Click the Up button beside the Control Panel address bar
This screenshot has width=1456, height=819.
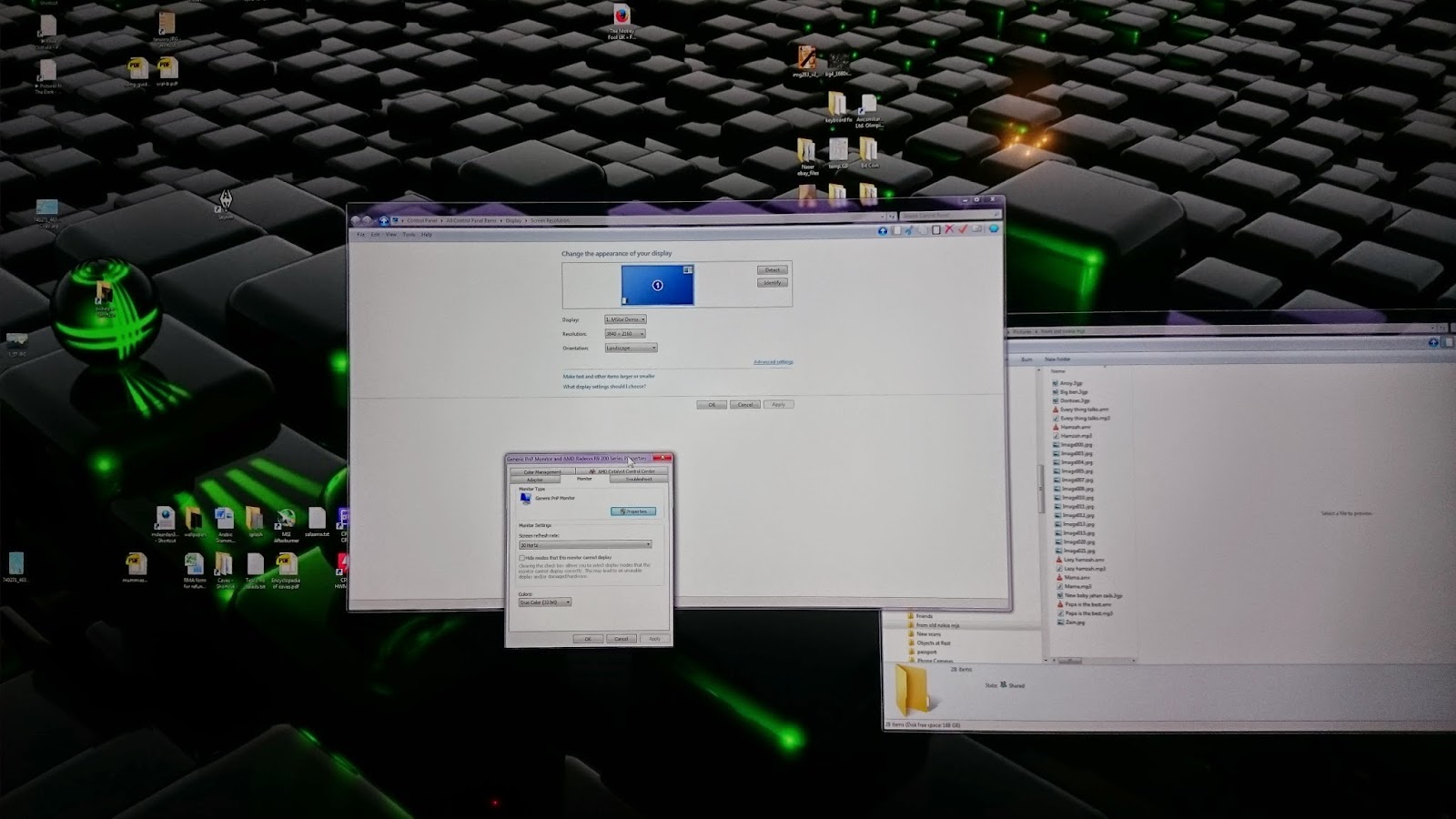pyautogui.click(x=384, y=220)
